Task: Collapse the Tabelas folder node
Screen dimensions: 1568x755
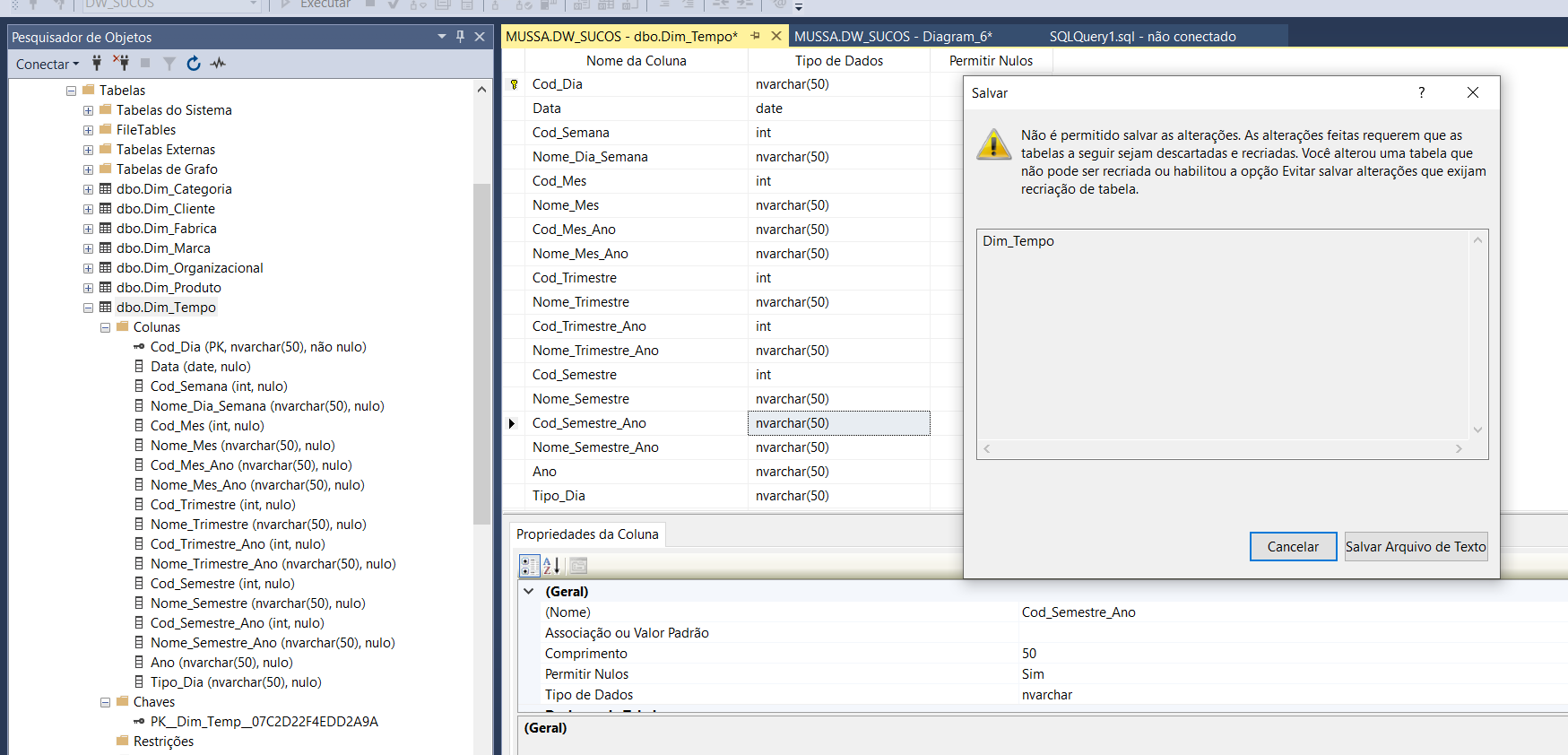Action: point(71,91)
